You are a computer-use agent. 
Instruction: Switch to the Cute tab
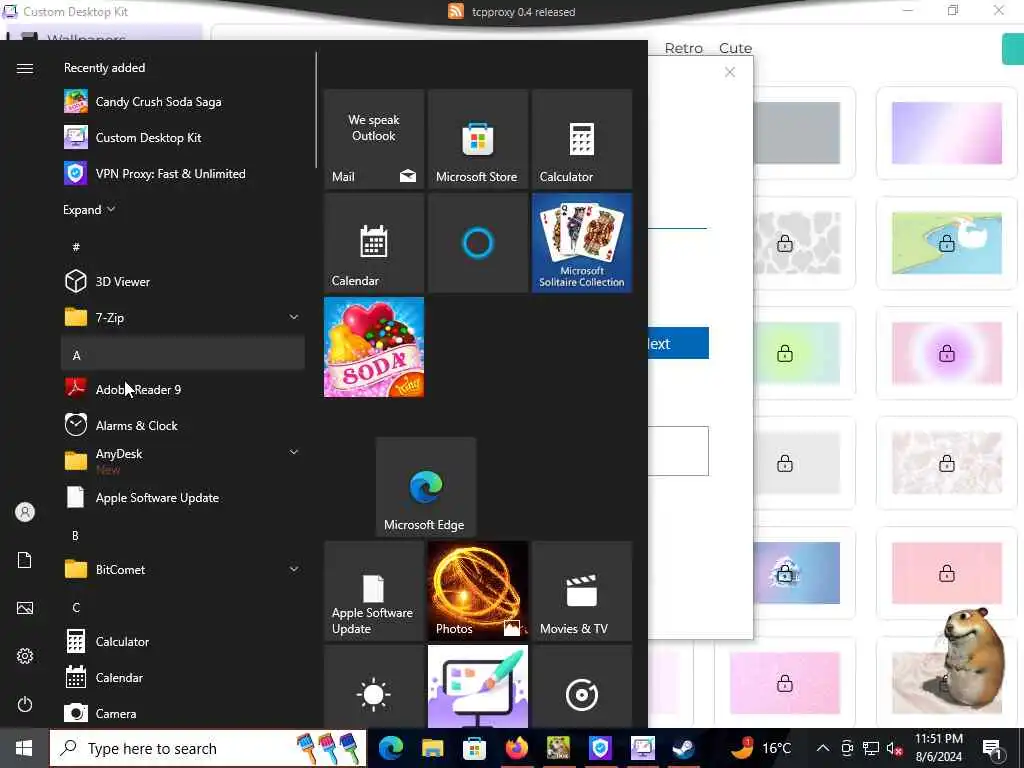pos(735,48)
